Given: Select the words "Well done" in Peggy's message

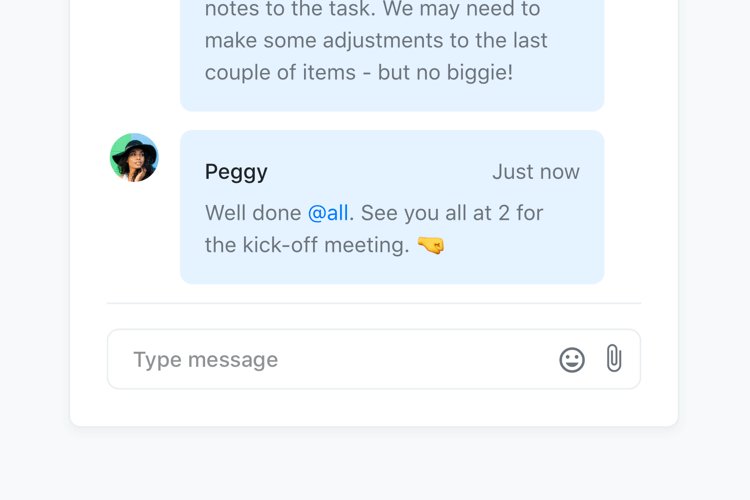Looking at the screenshot, I should (x=253, y=213).
